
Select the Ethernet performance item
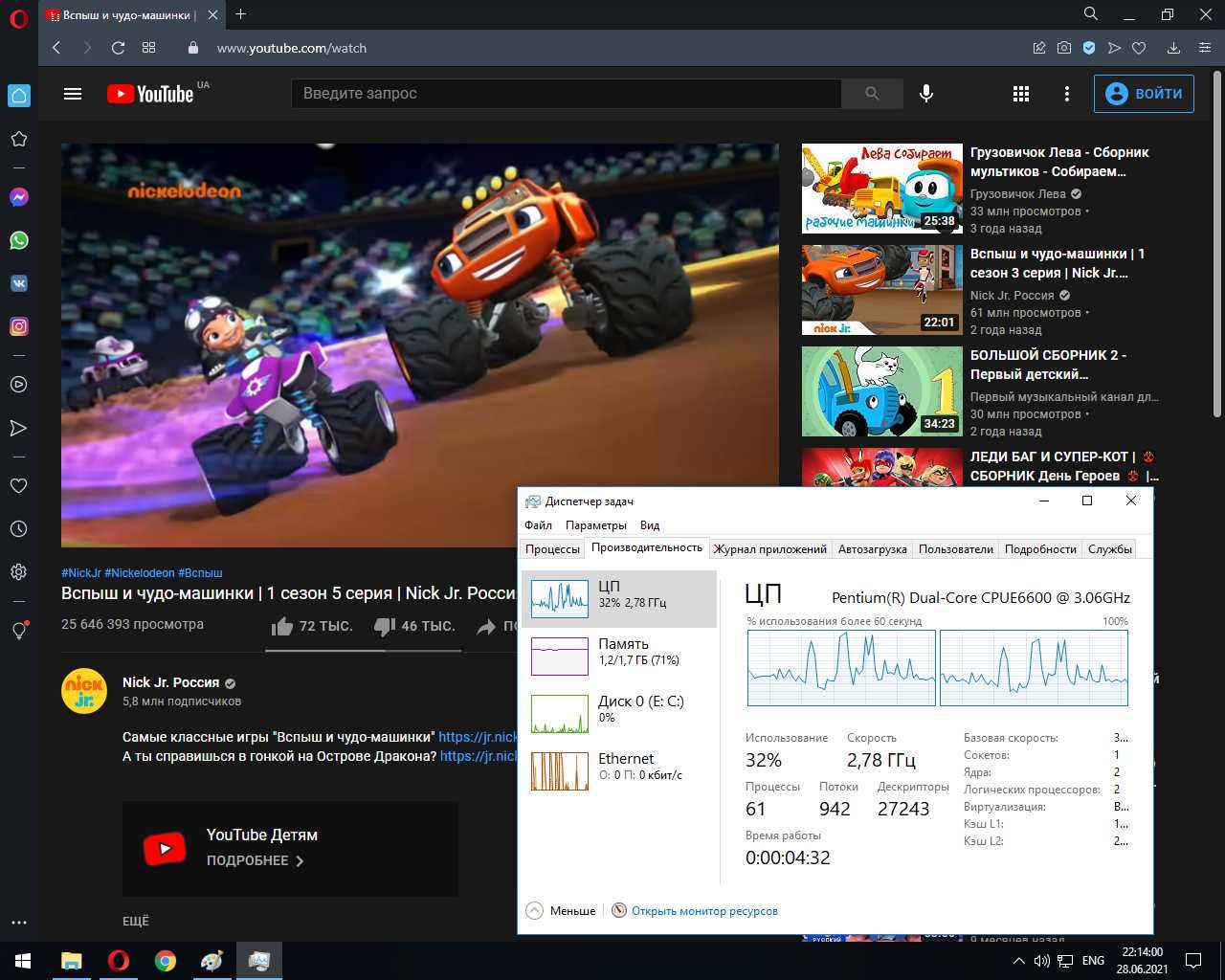(619, 771)
